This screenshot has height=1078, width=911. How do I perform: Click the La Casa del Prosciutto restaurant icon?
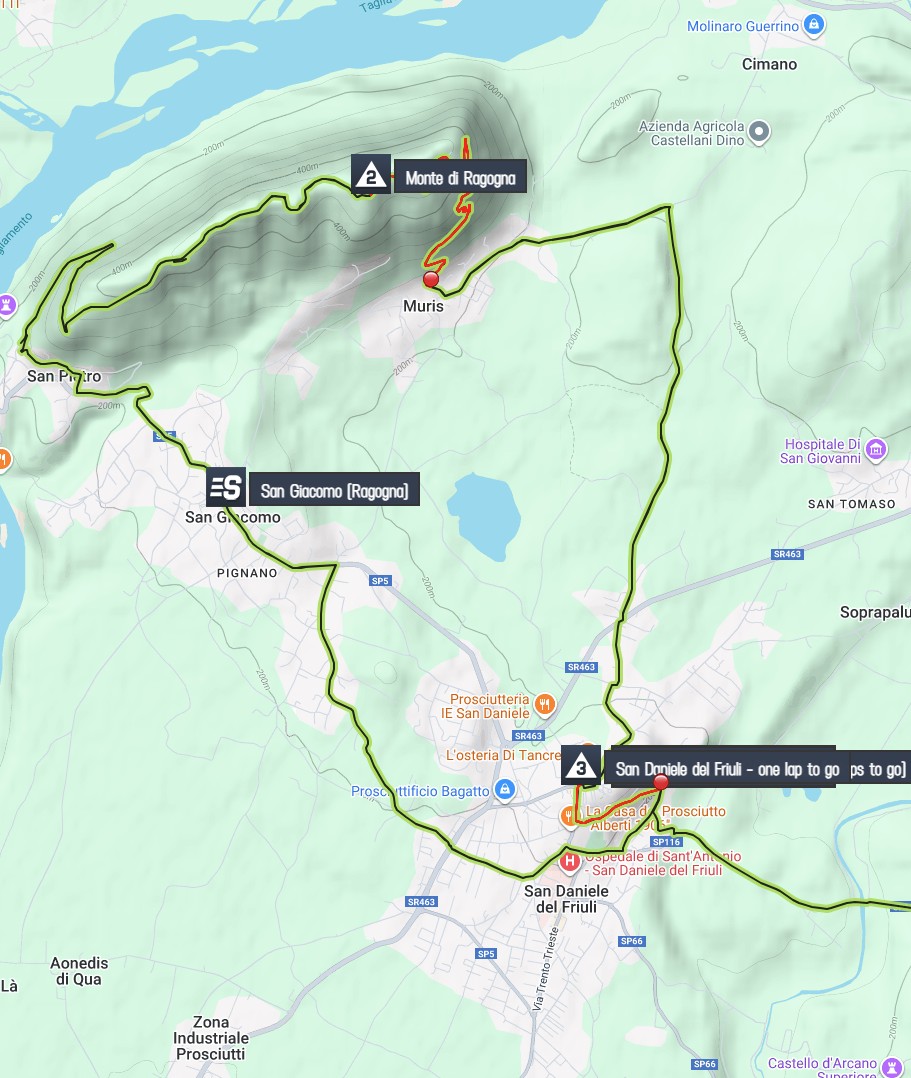tap(570, 816)
